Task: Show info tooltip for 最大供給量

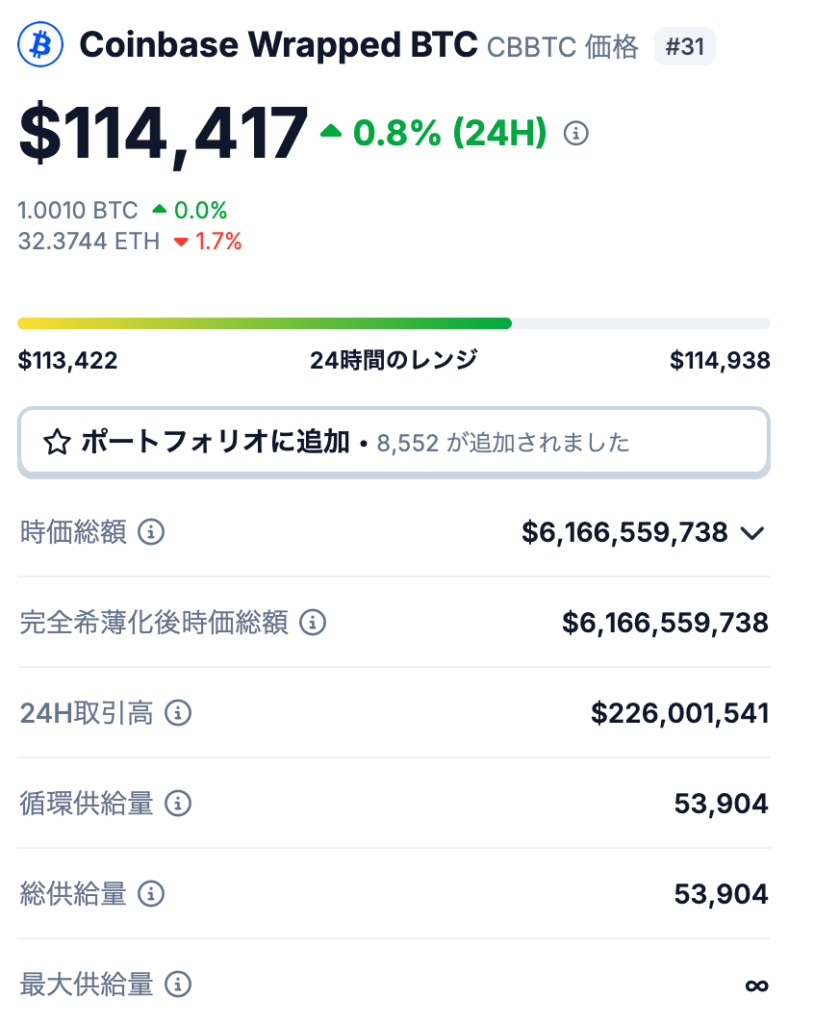Action: pyautogui.click(x=178, y=984)
